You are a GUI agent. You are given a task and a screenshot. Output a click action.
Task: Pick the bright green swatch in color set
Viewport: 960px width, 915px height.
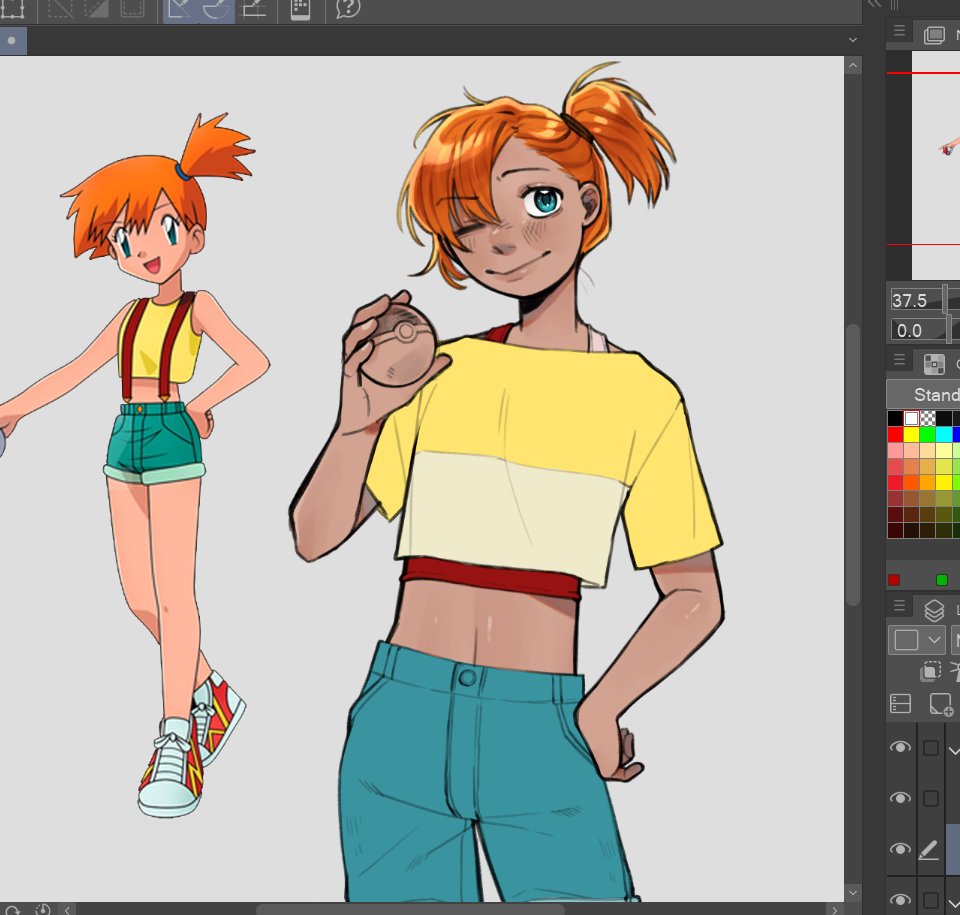[928, 435]
